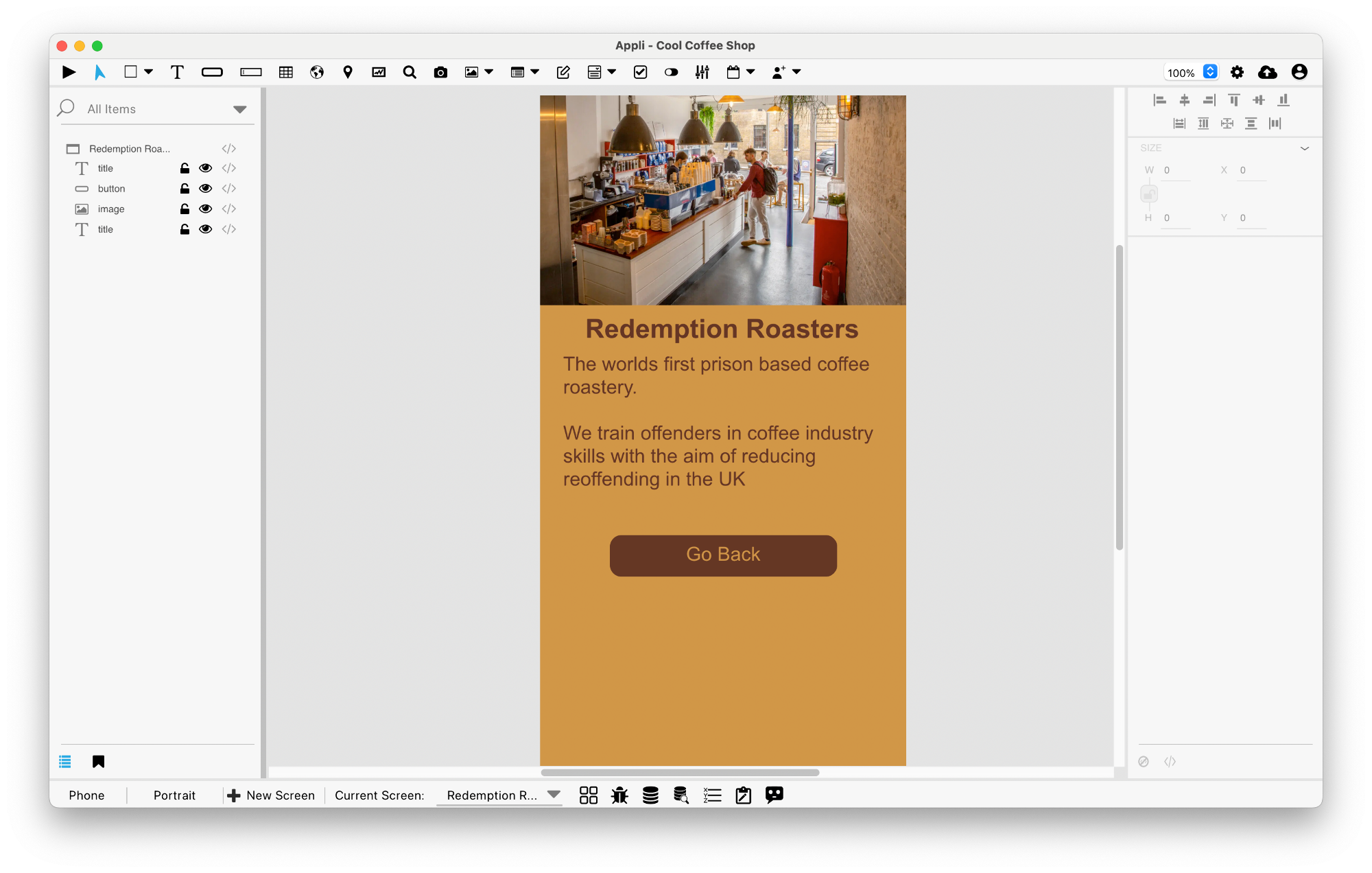Screen dimensions: 1372x873
Task: Click the distribute horizontally icon
Action: [1275, 124]
